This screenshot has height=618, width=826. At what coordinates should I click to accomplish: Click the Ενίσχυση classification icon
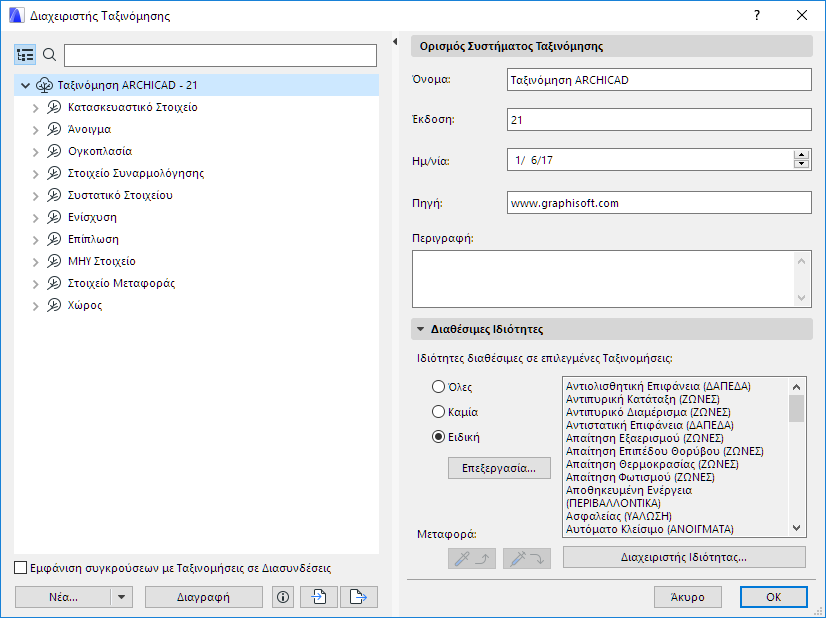point(54,217)
